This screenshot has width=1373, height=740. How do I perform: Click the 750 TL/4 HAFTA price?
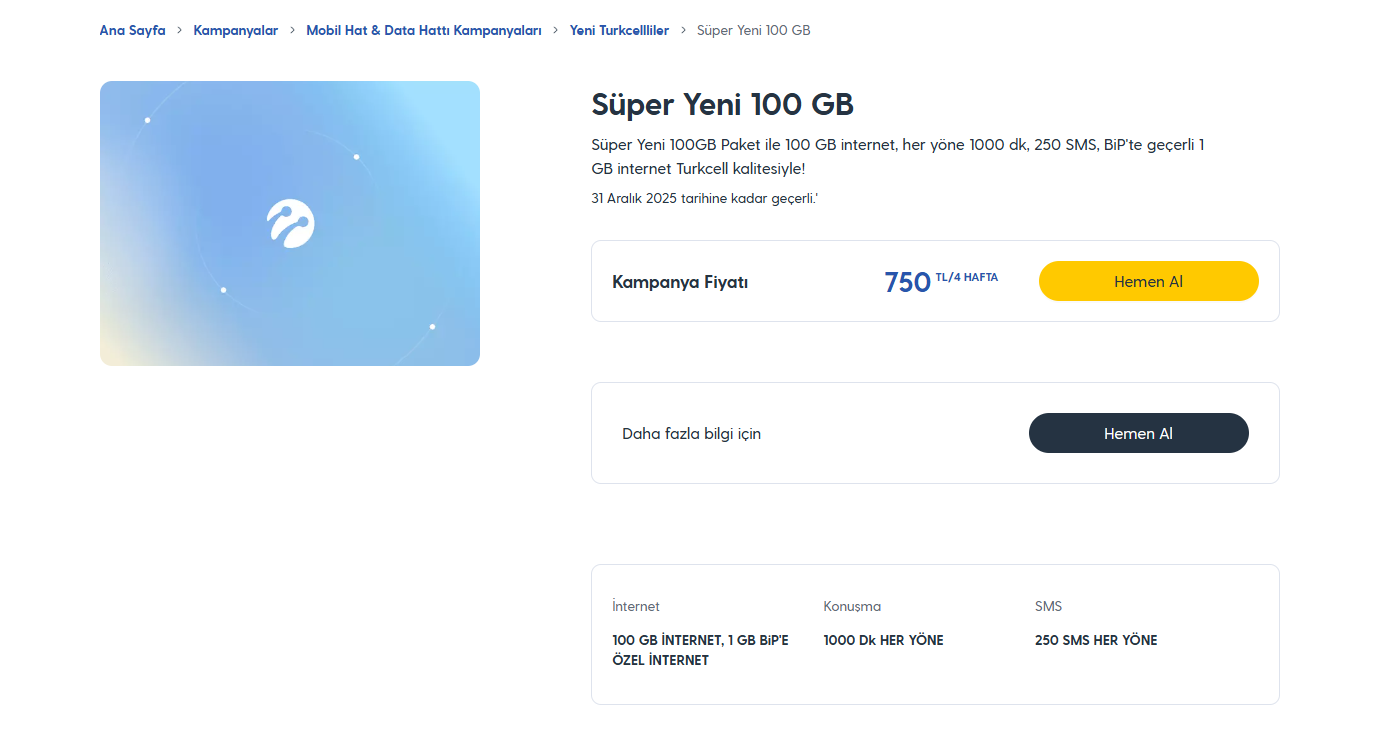click(x=940, y=281)
